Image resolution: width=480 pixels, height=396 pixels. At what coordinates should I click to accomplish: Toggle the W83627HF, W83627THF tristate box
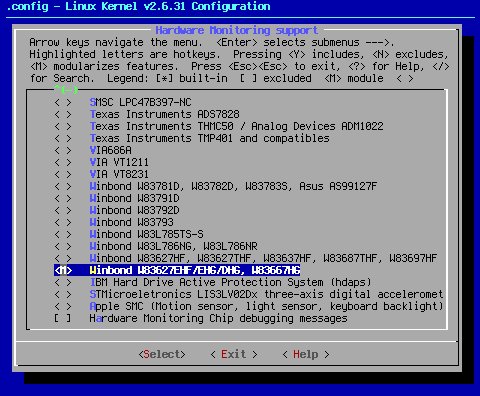(x=63, y=258)
